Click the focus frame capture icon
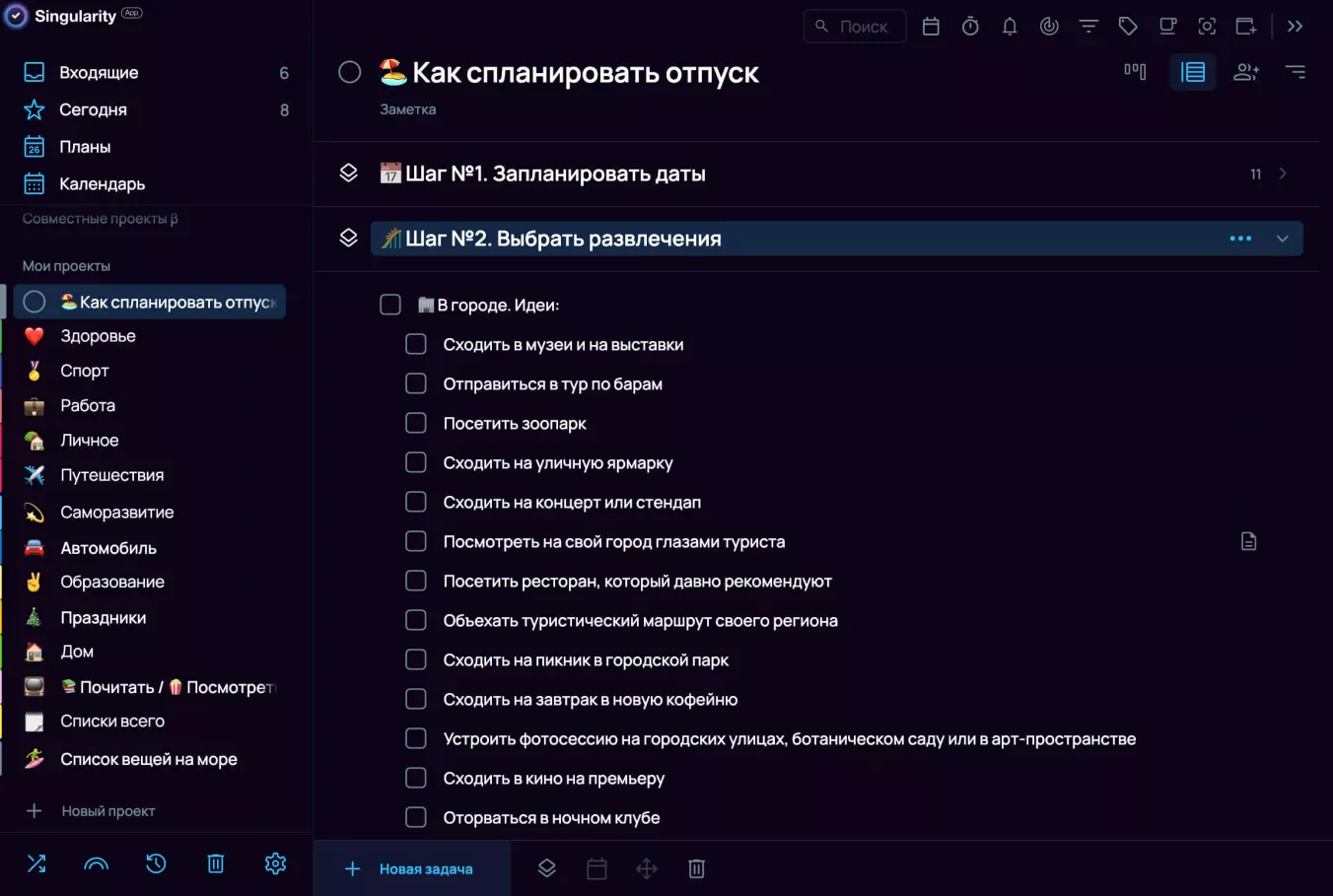 [x=1207, y=27]
